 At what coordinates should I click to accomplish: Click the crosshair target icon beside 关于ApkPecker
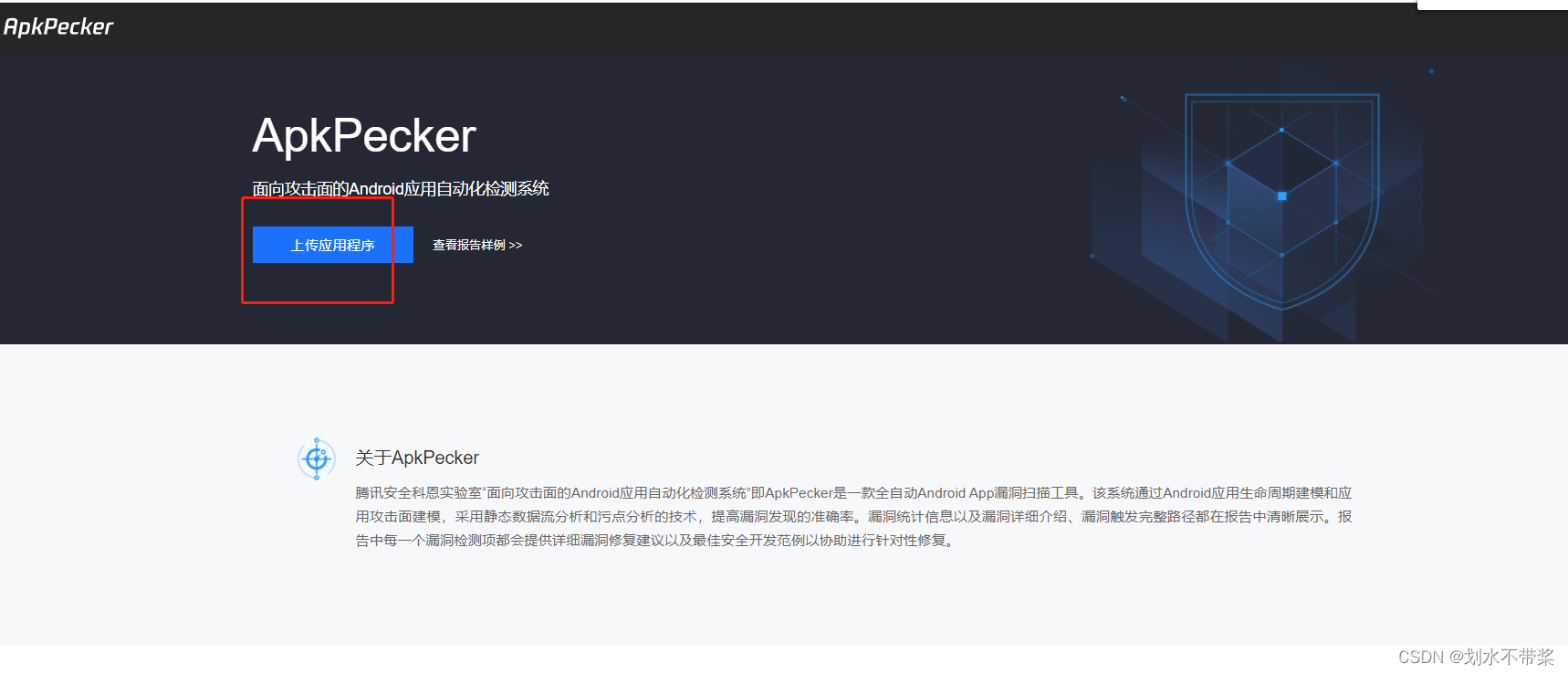point(317,458)
